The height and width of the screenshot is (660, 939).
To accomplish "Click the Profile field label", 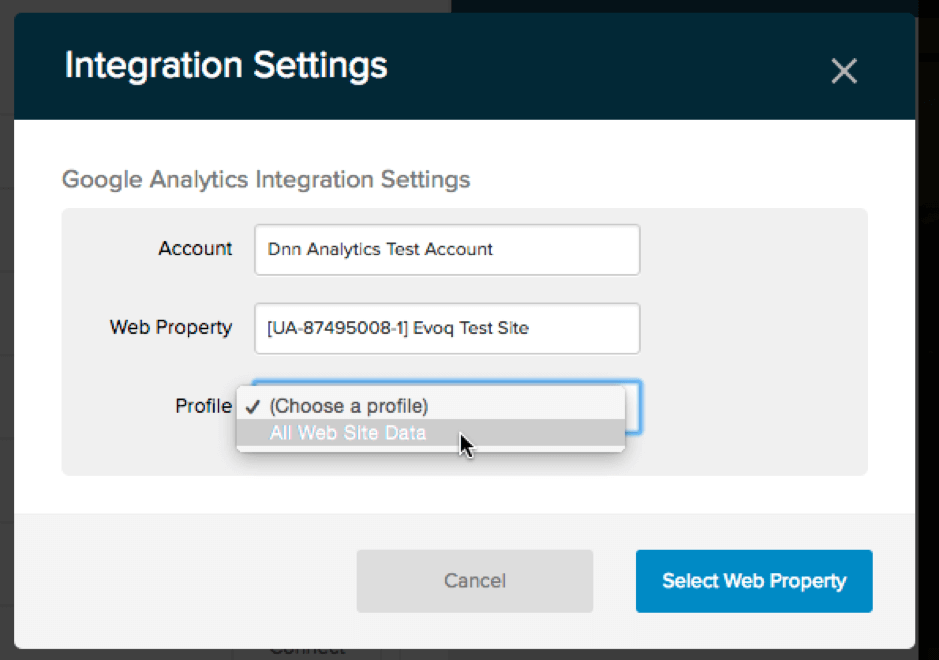I will (203, 406).
